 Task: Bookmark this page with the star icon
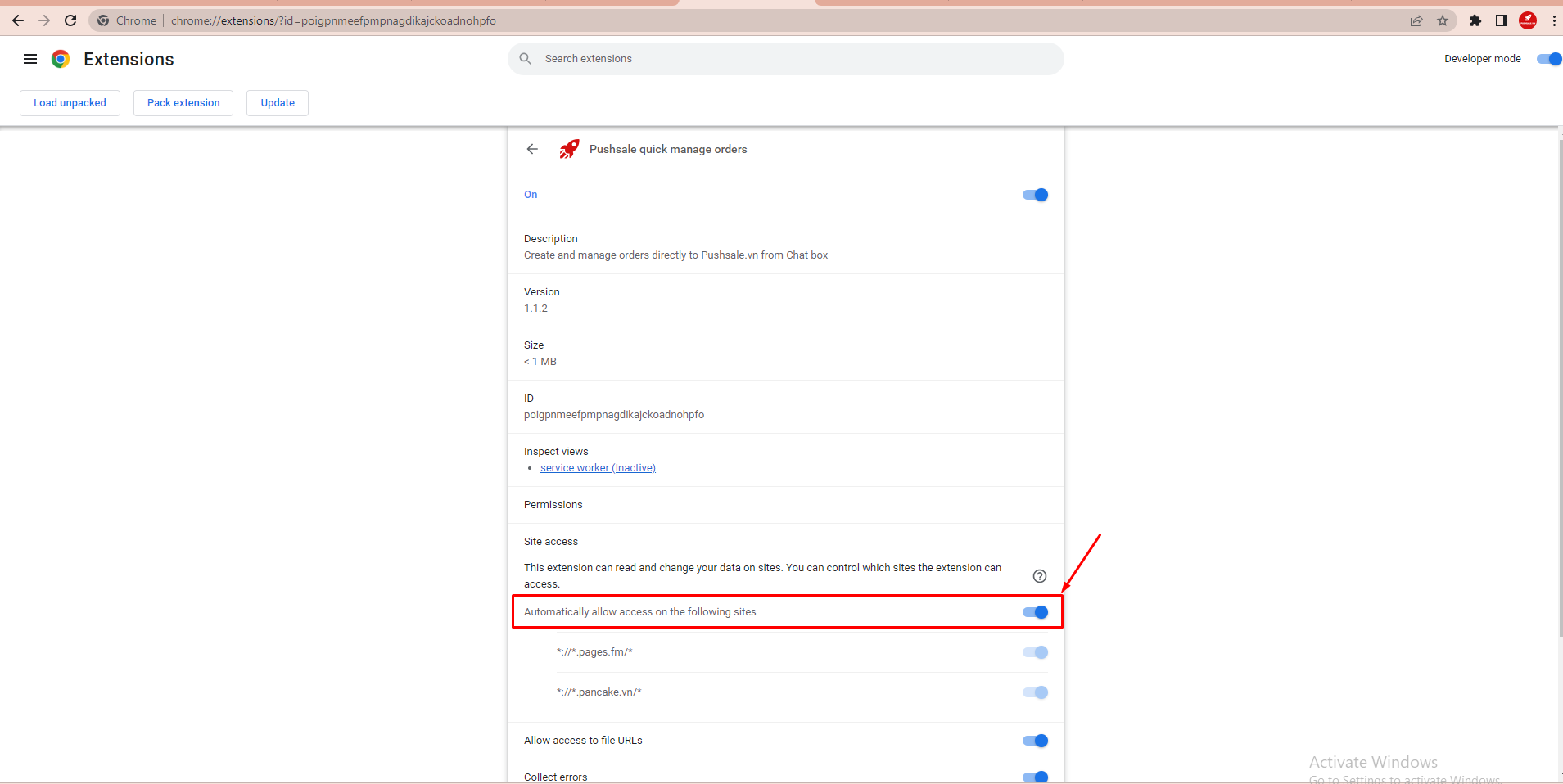pos(1443,20)
